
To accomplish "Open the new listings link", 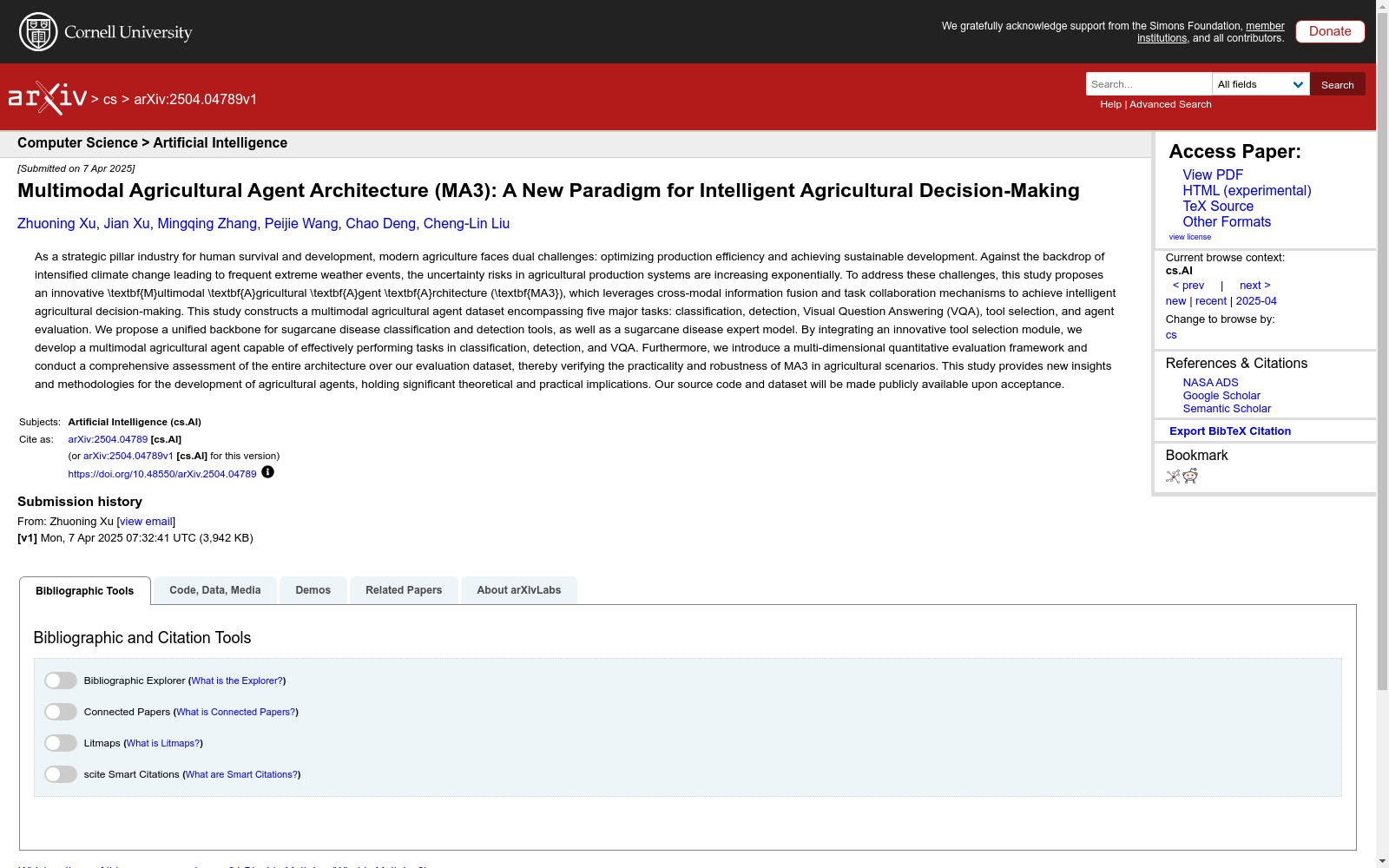I will pos(1175,301).
